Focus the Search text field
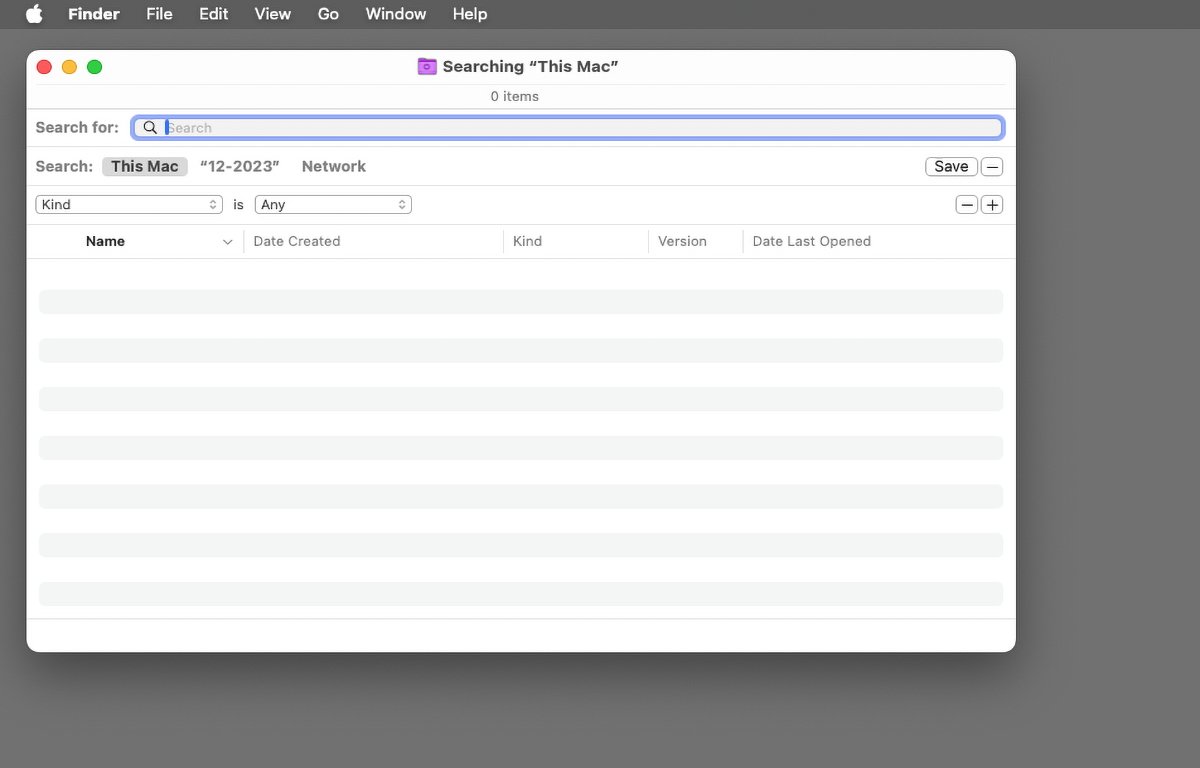1200x768 pixels. tap(580, 128)
